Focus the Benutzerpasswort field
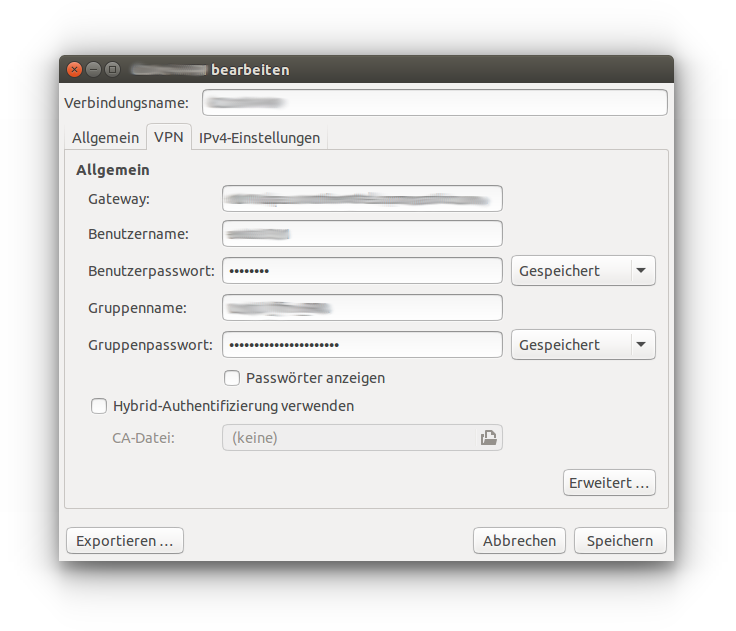736x631 pixels. pyautogui.click(x=362, y=270)
